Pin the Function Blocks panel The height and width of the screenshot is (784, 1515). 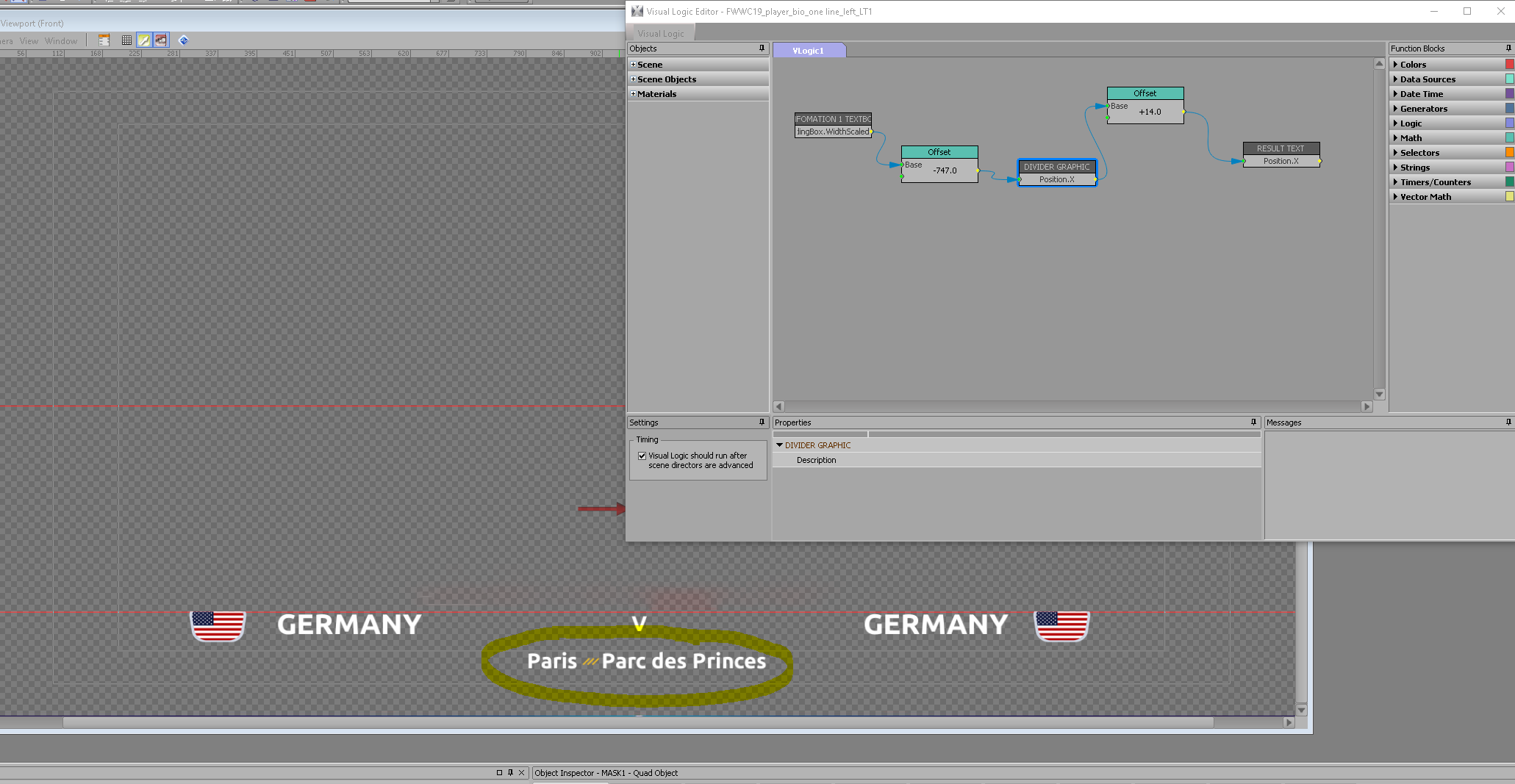[x=1508, y=48]
